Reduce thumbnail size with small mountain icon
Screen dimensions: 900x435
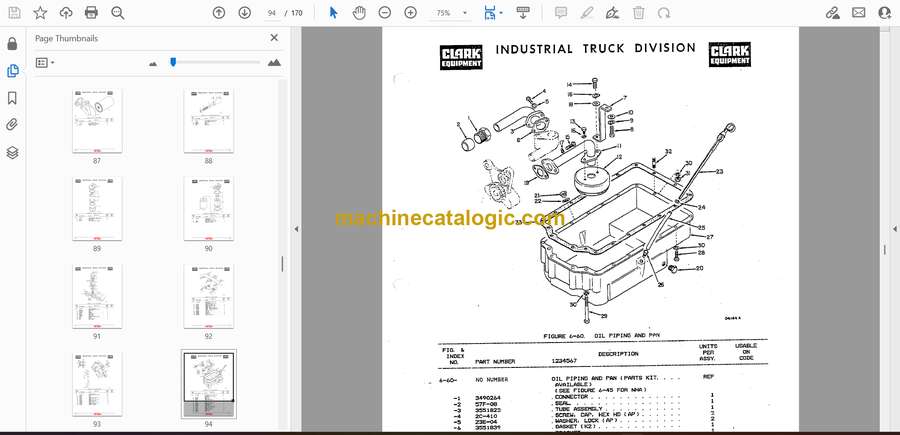click(x=153, y=64)
